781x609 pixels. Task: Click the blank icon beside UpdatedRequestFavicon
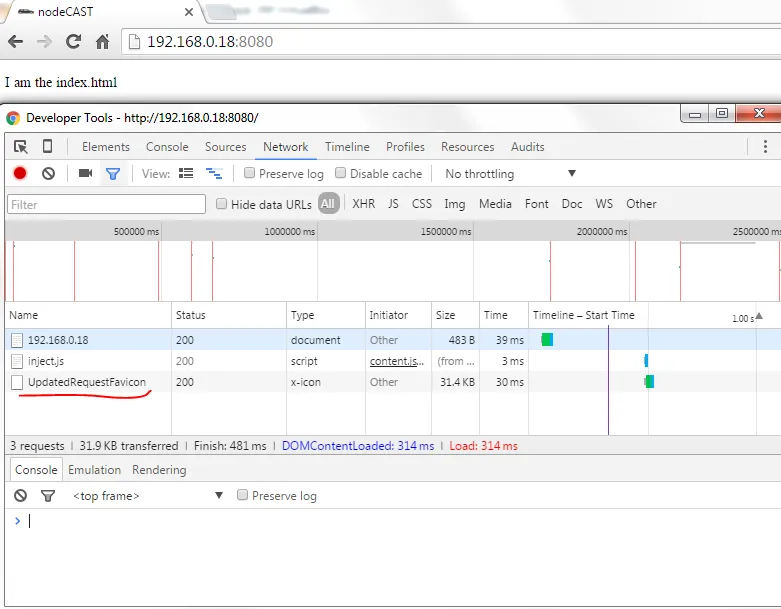pos(17,382)
